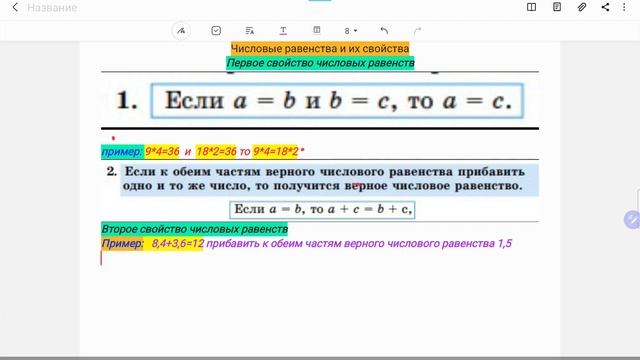This screenshot has height=360, width=640.
Task: Open text color underline tool
Action: coord(283,31)
